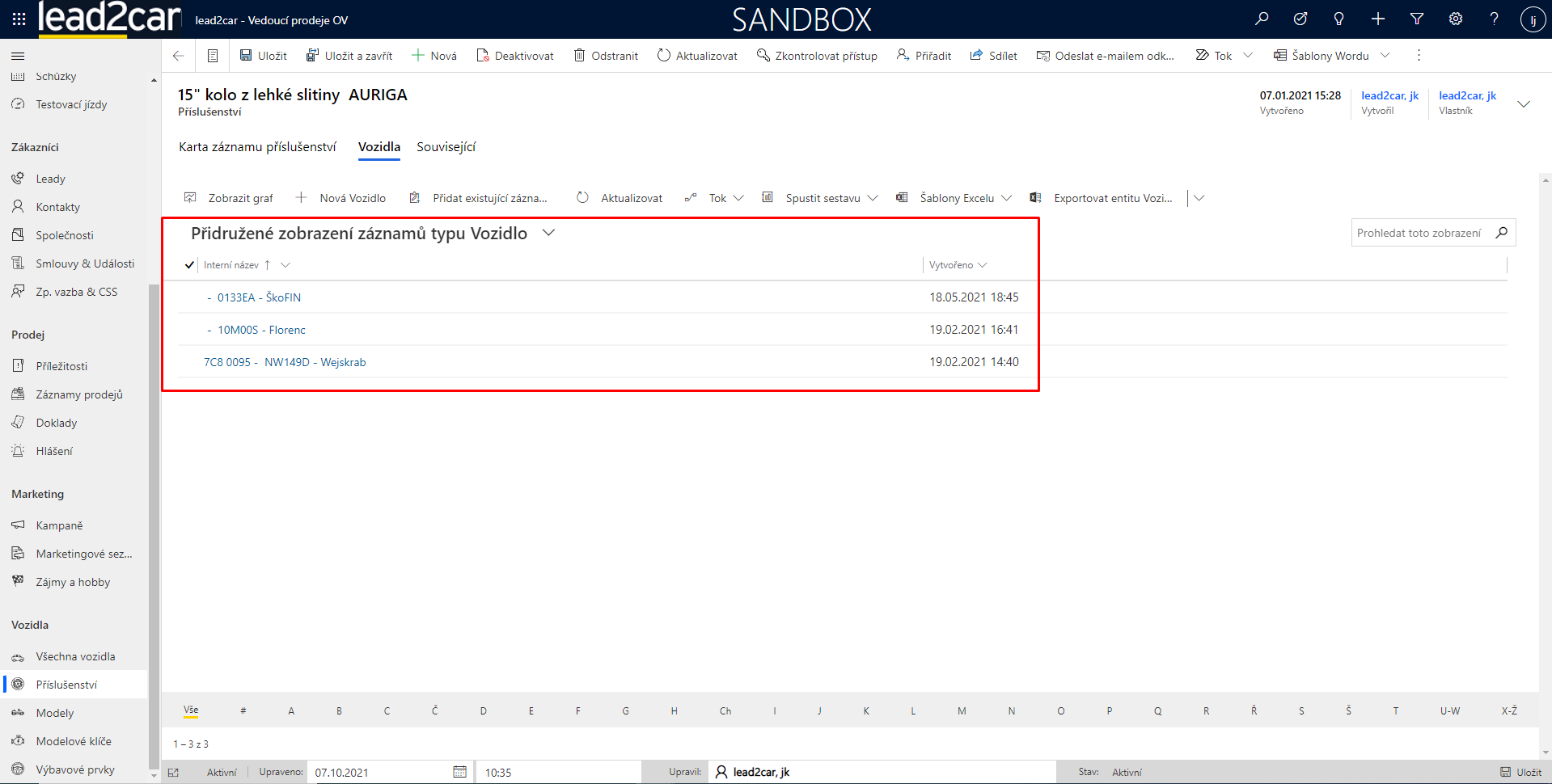Click the Nová Vozidlo button

pos(341,198)
